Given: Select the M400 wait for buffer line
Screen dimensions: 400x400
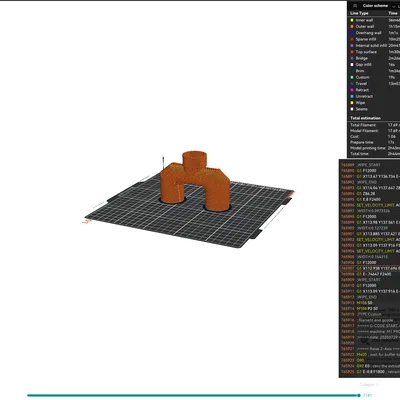Looking at the screenshot, I should tap(369, 355).
